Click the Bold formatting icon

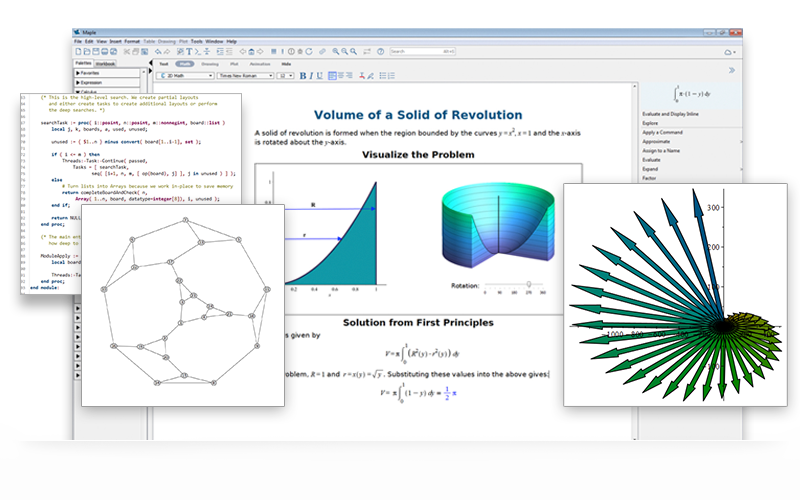(302, 75)
